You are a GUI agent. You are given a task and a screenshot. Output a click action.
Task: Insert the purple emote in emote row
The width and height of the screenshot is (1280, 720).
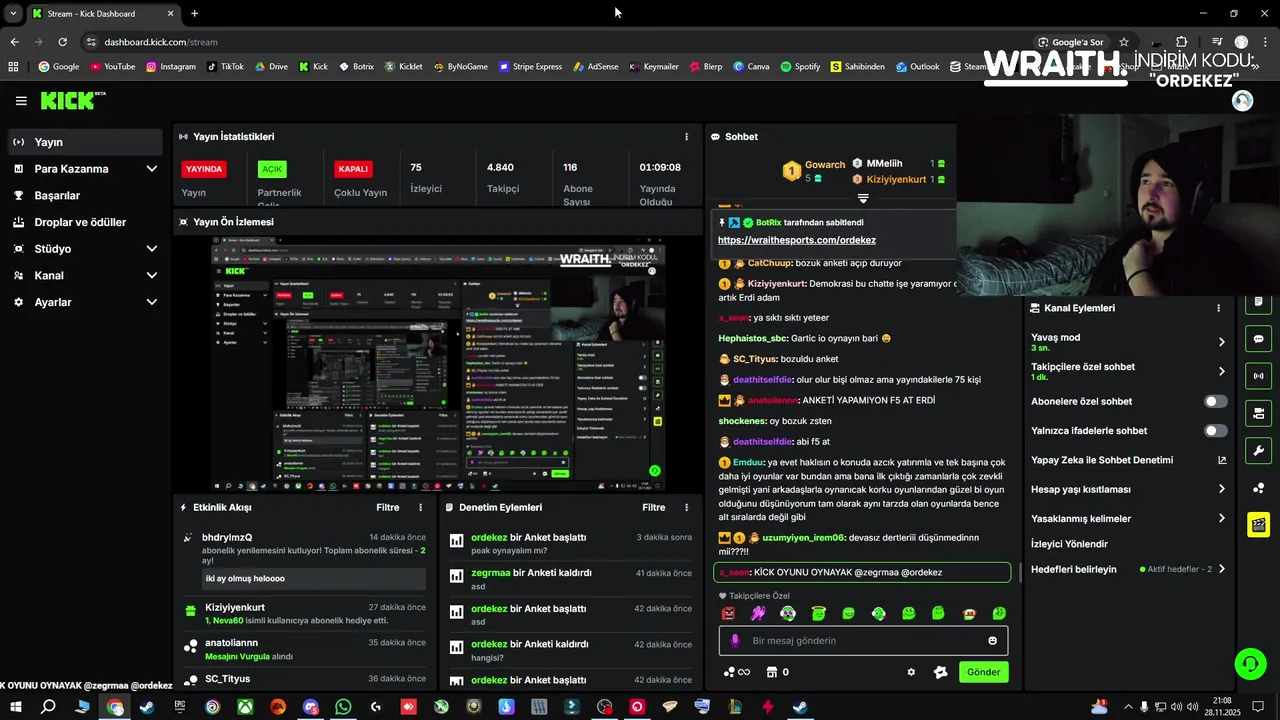[759, 614]
